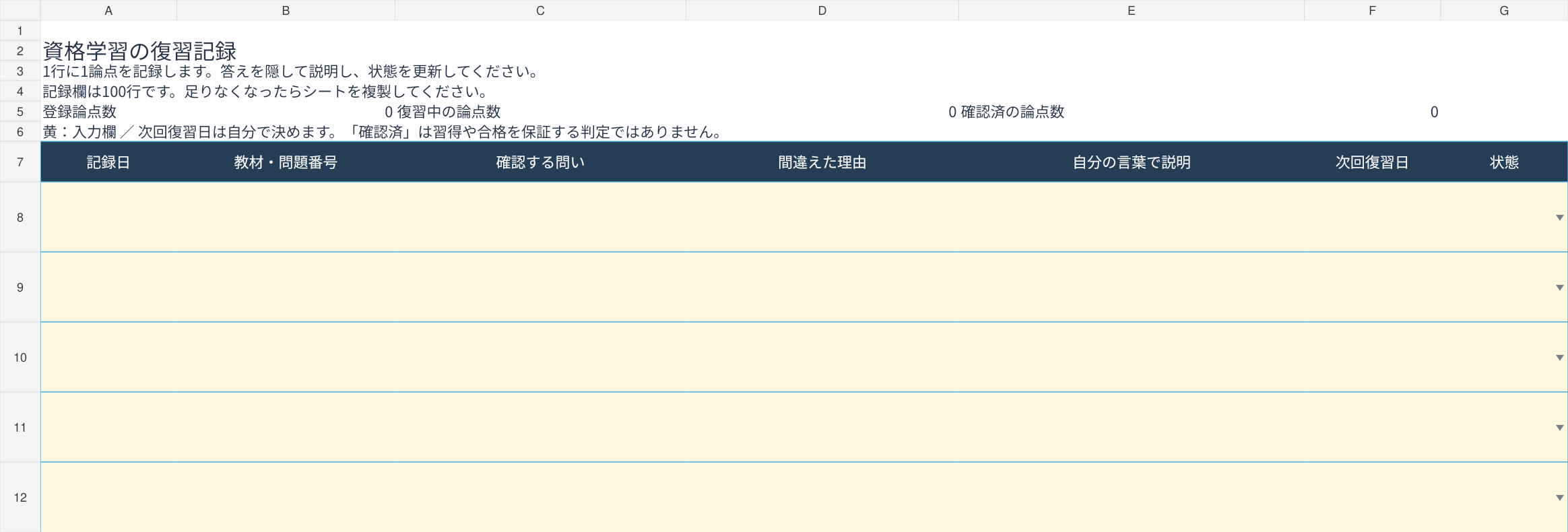Select the row 2 header
The width and height of the screenshot is (1568, 532).
click(20, 51)
